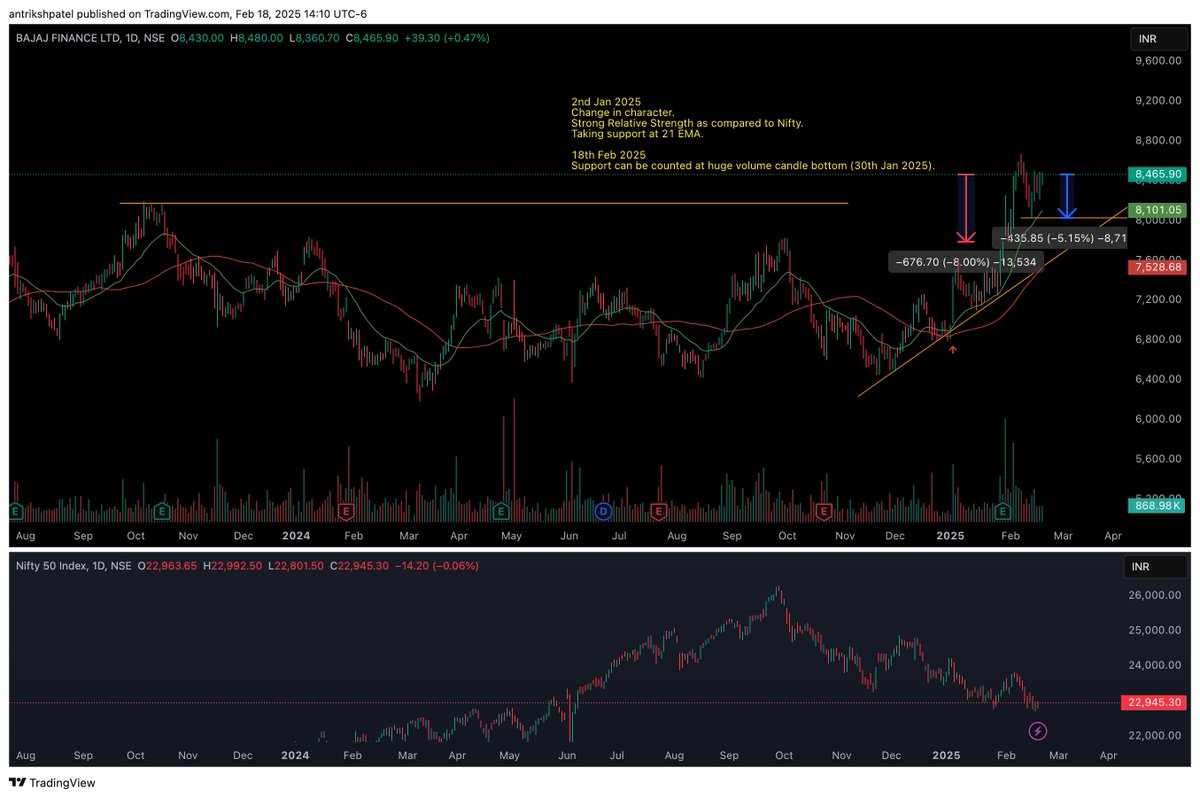Click the blue dividend D marker near Jul 2024
This screenshot has height=798, width=1200.
(x=603, y=511)
